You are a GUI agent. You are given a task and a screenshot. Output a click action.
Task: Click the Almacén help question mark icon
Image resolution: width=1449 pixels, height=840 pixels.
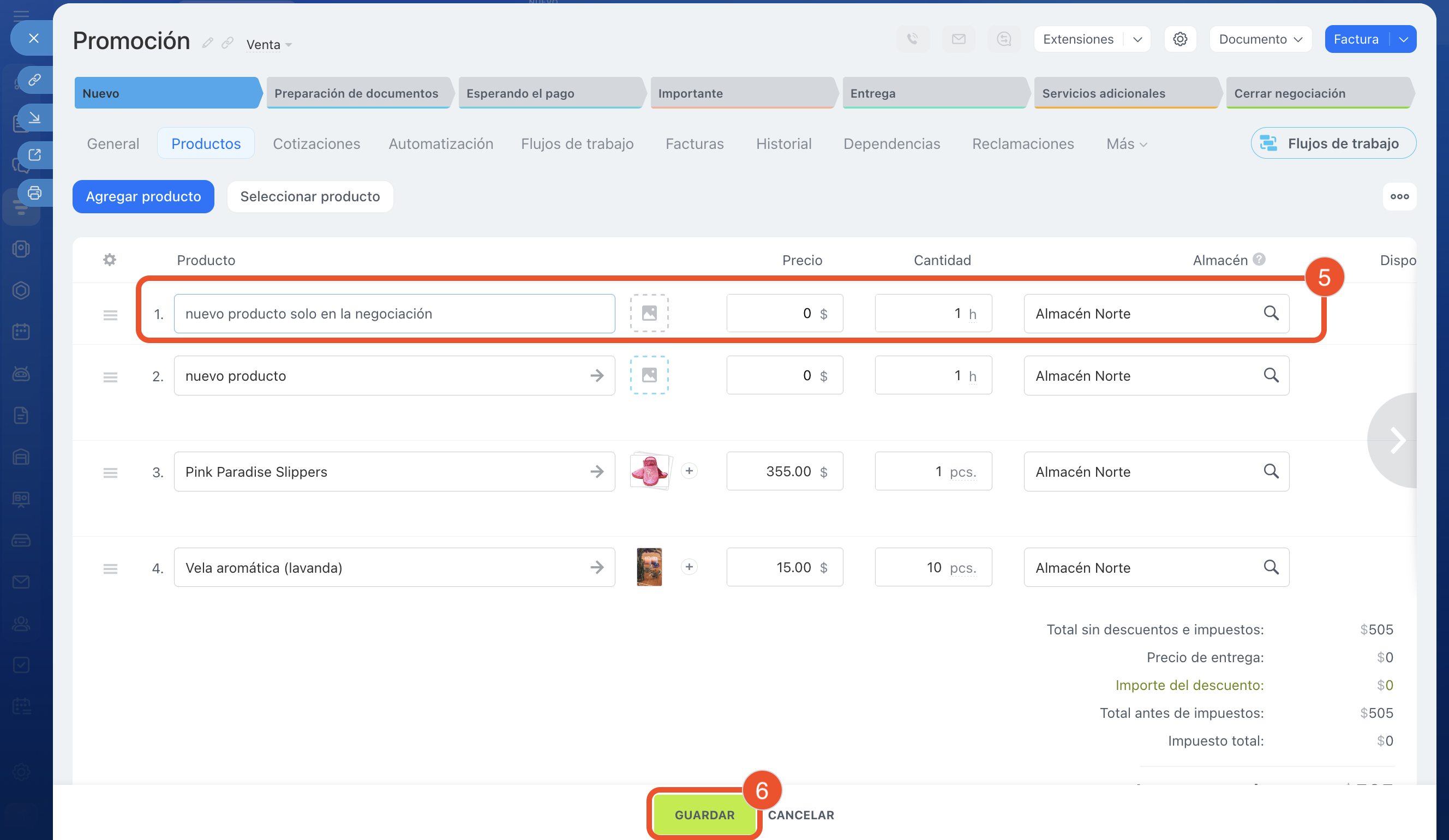click(x=1259, y=259)
